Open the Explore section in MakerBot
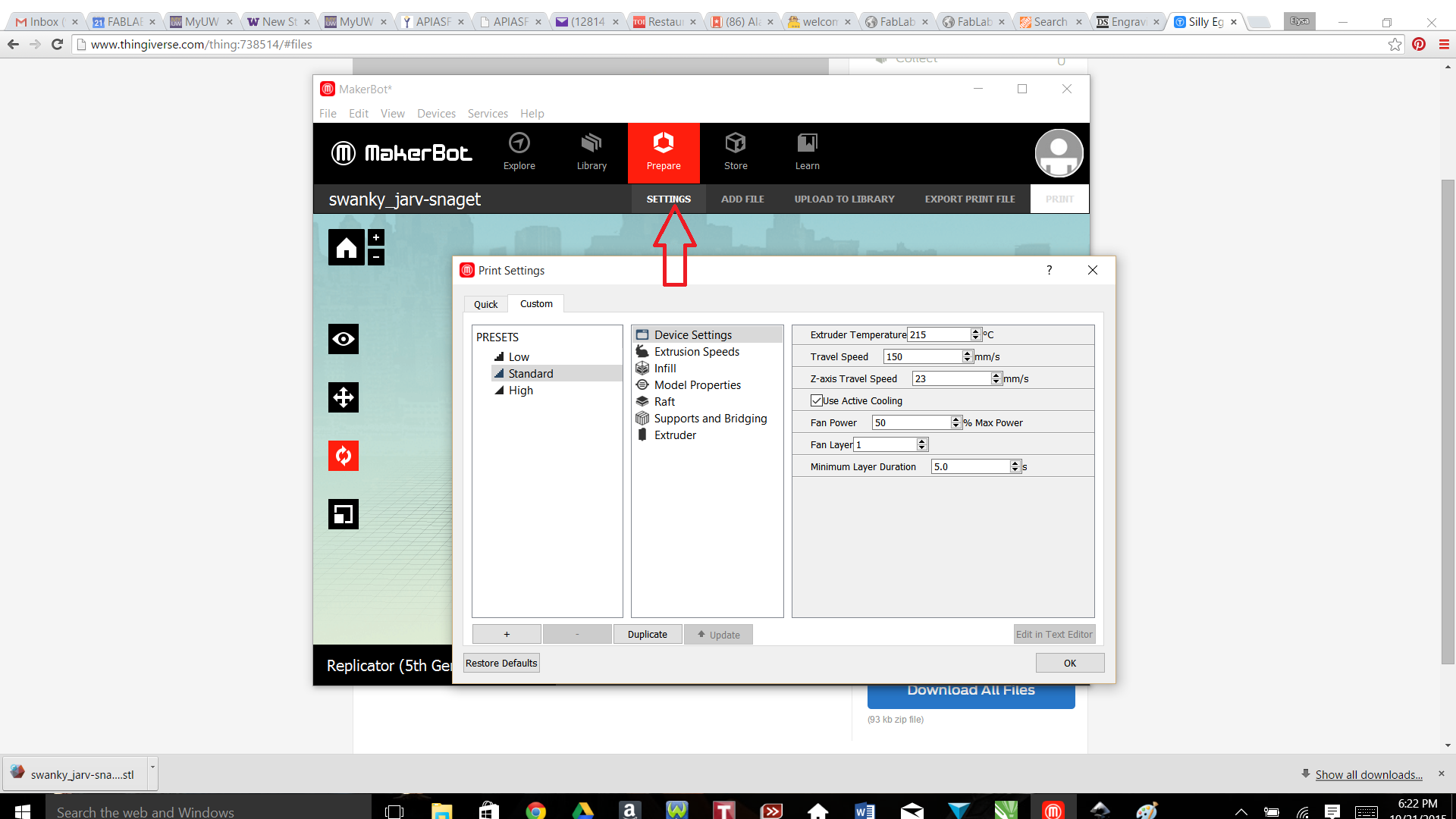 [519, 152]
